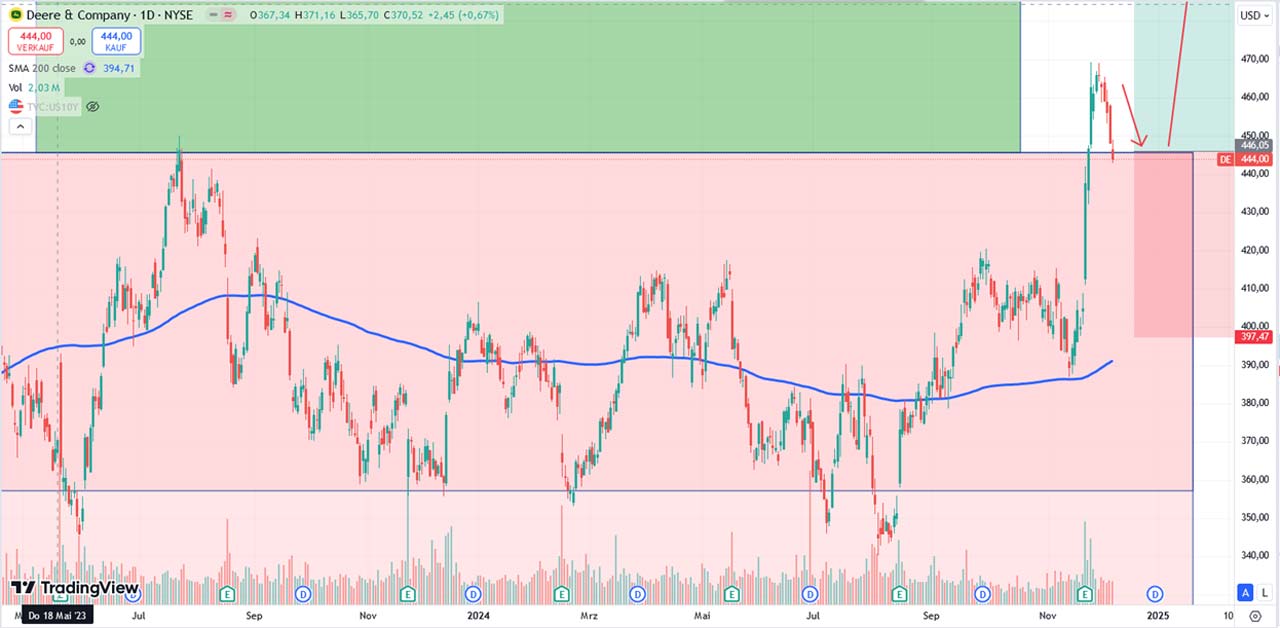This screenshot has height=628, width=1280.
Task: Open the USD currency dropdown
Action: tap(1253, 15)
